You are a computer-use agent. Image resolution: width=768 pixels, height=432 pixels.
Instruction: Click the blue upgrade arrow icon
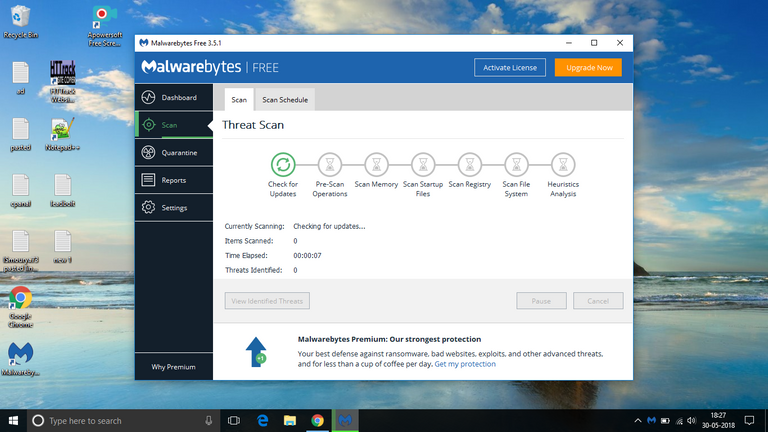pos(256,352)
